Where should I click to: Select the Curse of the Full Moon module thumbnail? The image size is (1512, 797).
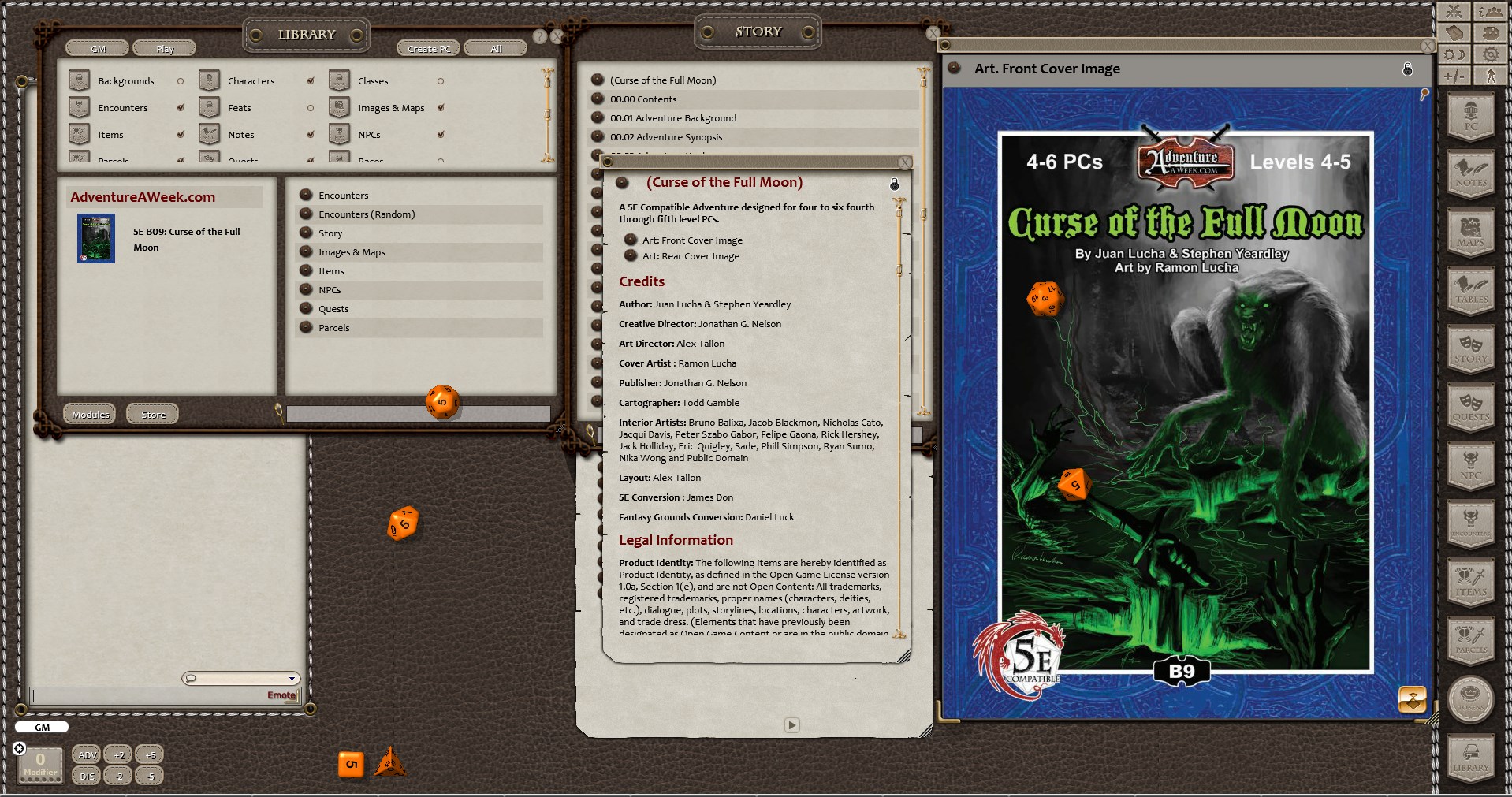tap(95, 238)
